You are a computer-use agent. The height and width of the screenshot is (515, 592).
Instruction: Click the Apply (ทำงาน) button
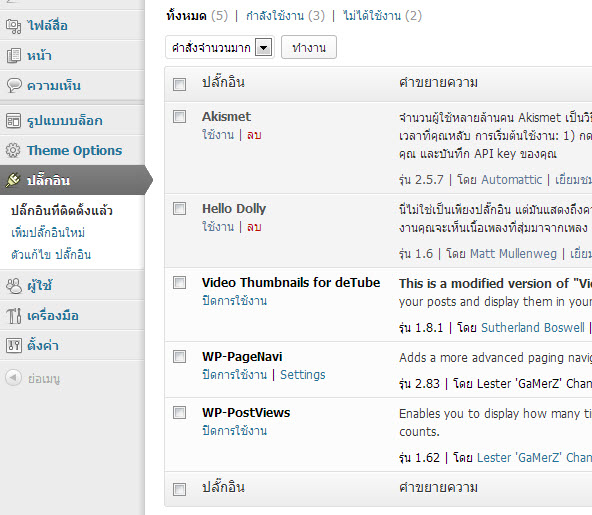pos(309,48)
